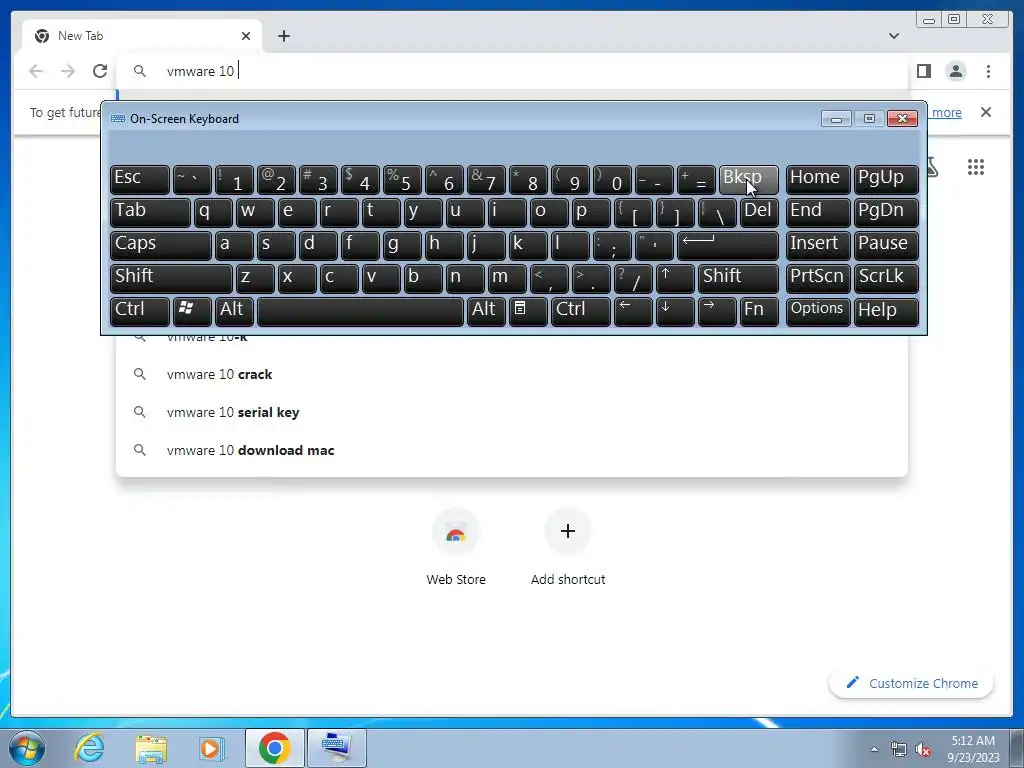
Task: Open the Chrome side panel icon
Action: [x=923, y=71]
